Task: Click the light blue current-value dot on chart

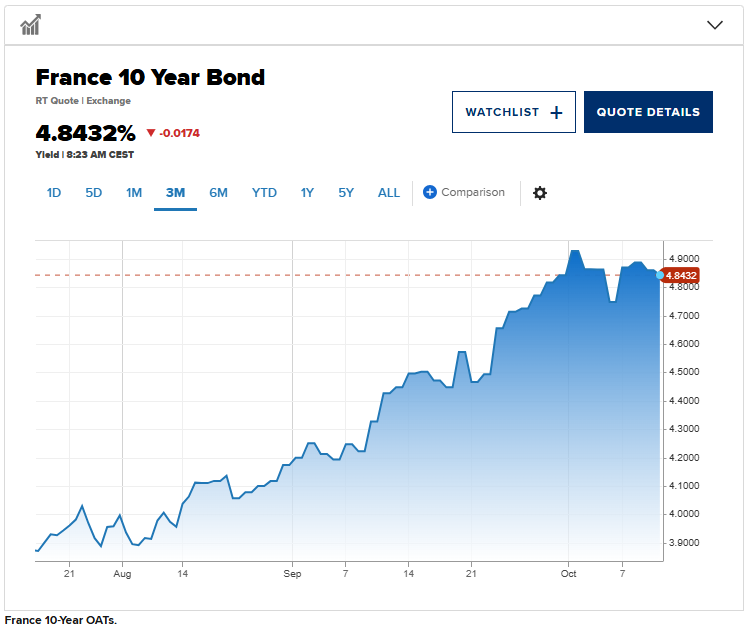Action: point(660,275)
